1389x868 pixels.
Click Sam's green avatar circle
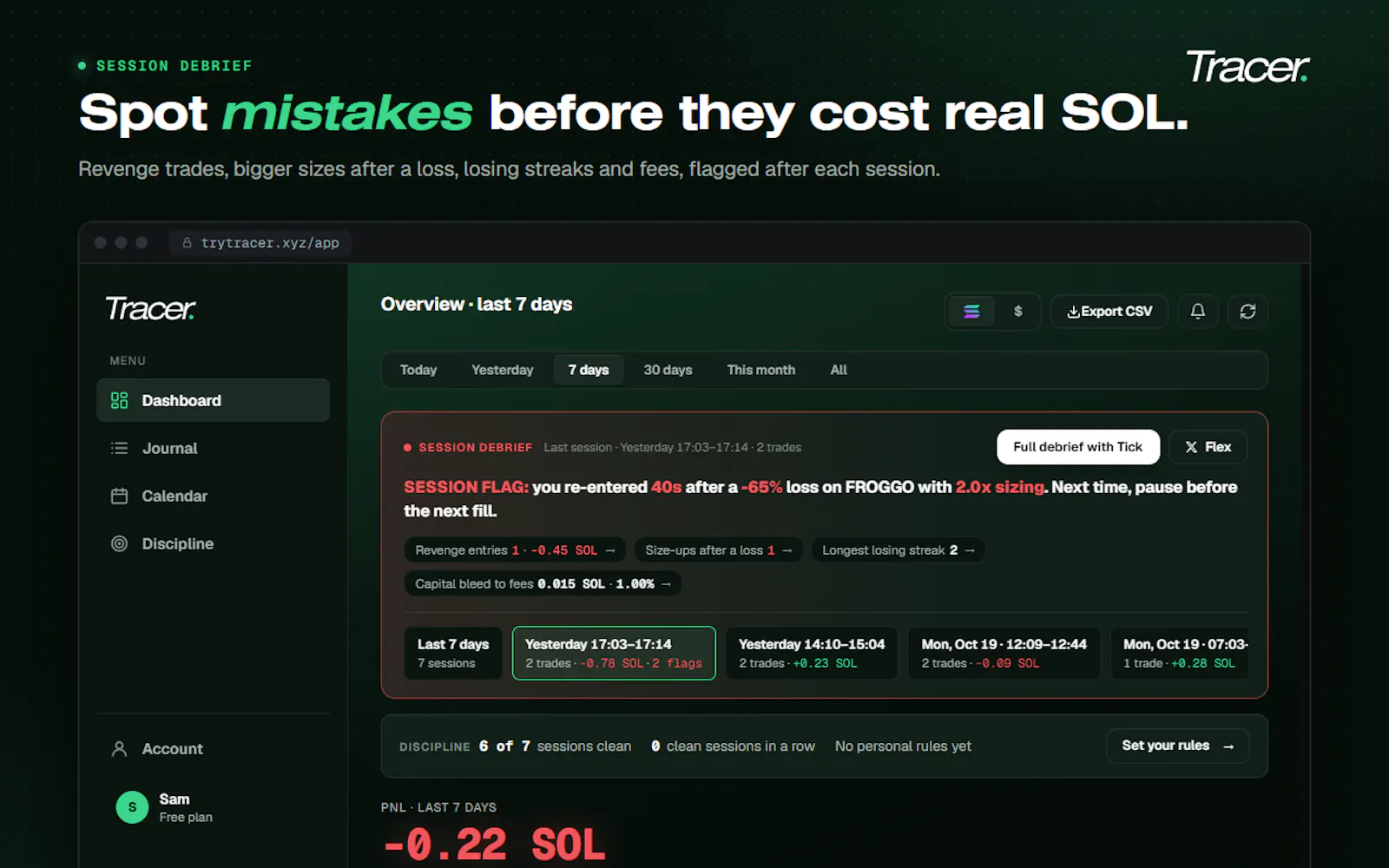tap(132, 807)
